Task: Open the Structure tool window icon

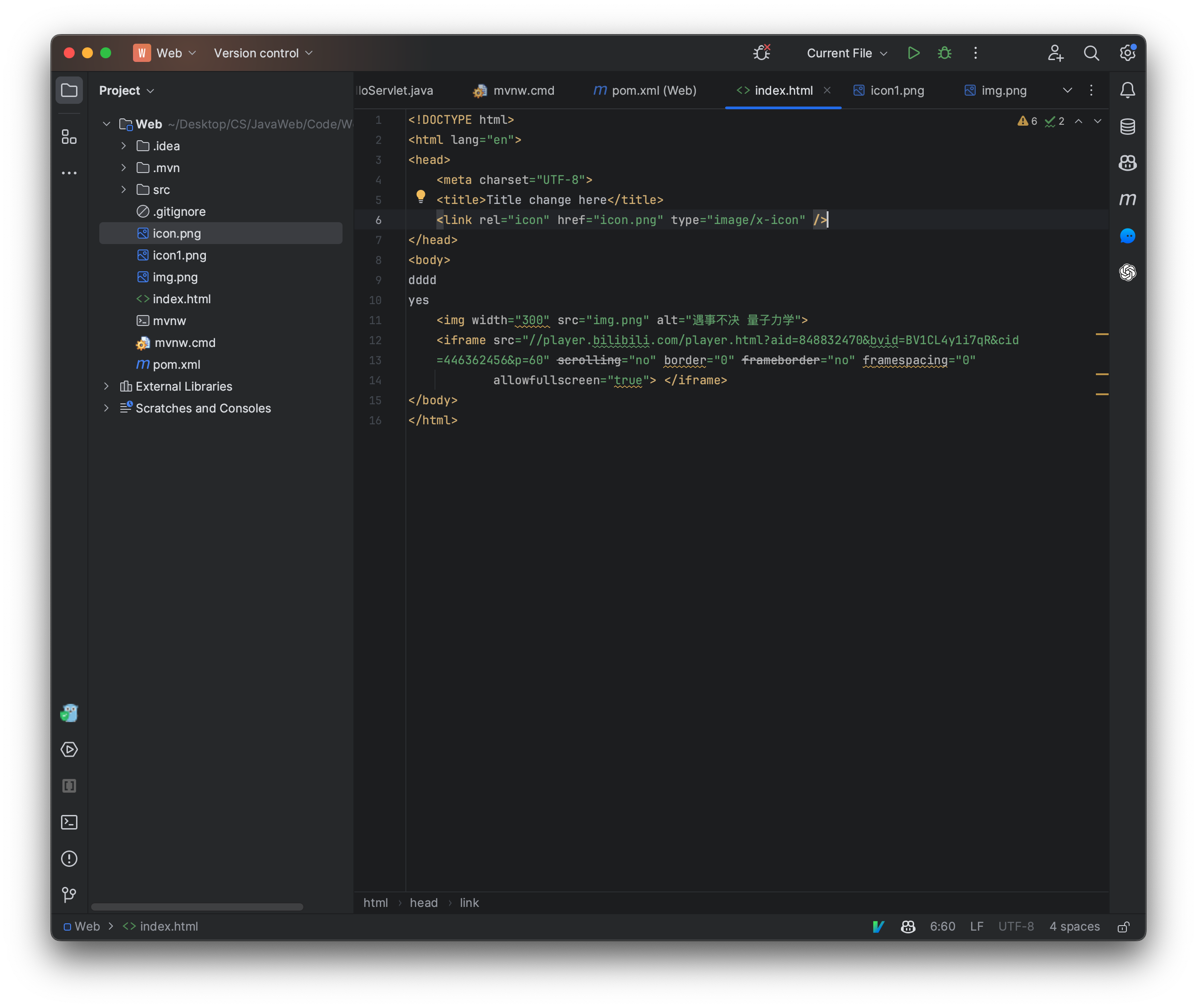Action: [x=69, y=137]
